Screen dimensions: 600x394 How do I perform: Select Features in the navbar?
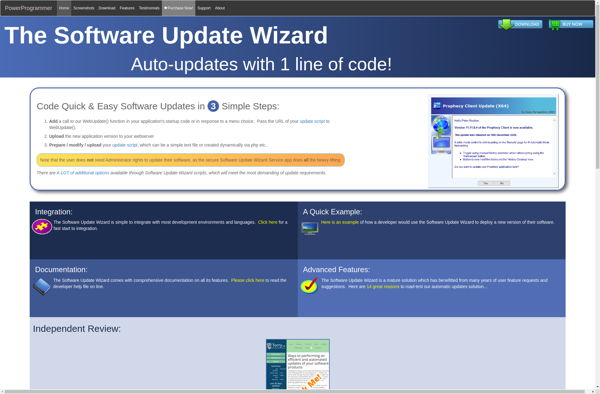127,8
